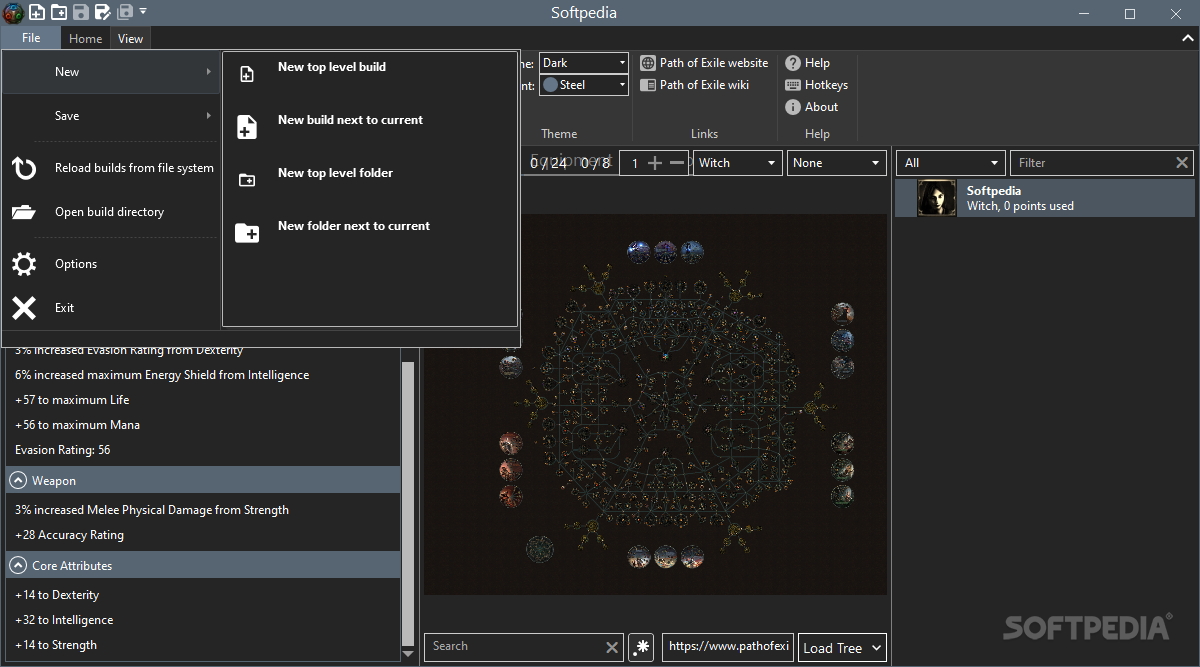Open the File menu
This screenshot has width=1200, height=667.
pos(31,38)
